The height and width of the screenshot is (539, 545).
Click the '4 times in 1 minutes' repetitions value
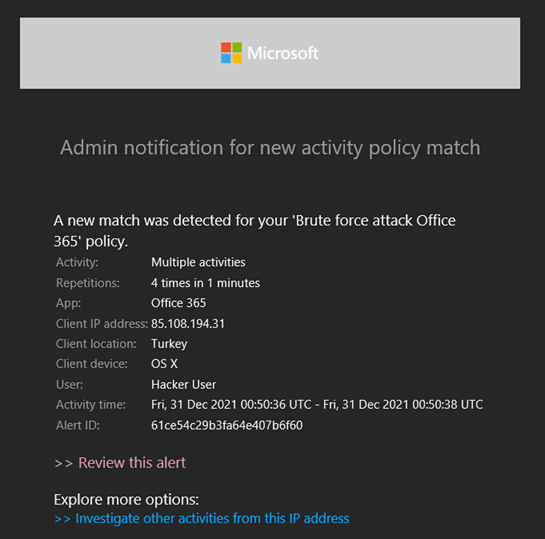pos(205,283)
